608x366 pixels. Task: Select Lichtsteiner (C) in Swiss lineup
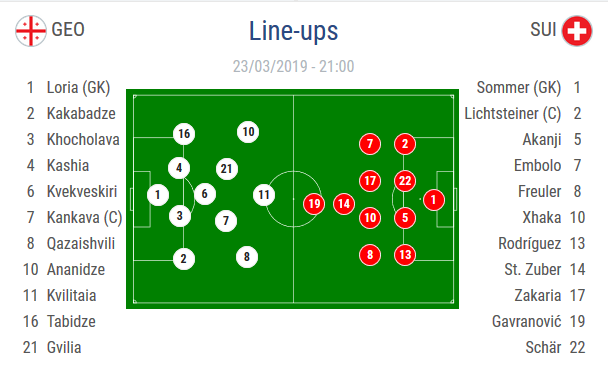pyautogui.click(x=513, y=114)
